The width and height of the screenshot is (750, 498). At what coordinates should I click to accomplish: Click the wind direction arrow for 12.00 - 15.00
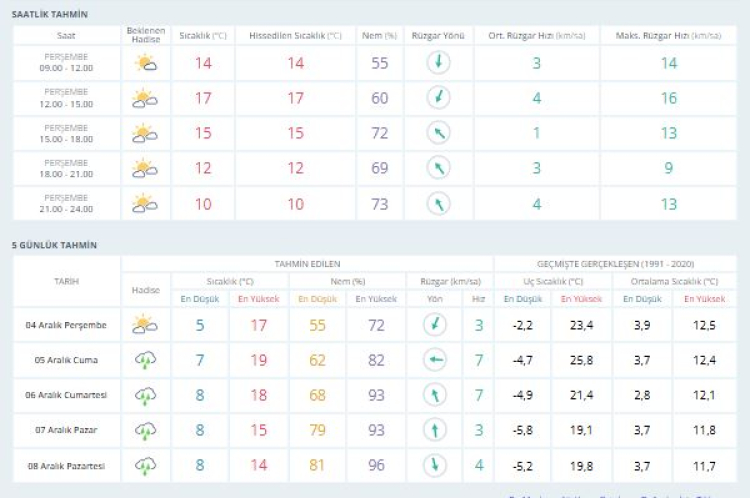[x=436, y=98]
